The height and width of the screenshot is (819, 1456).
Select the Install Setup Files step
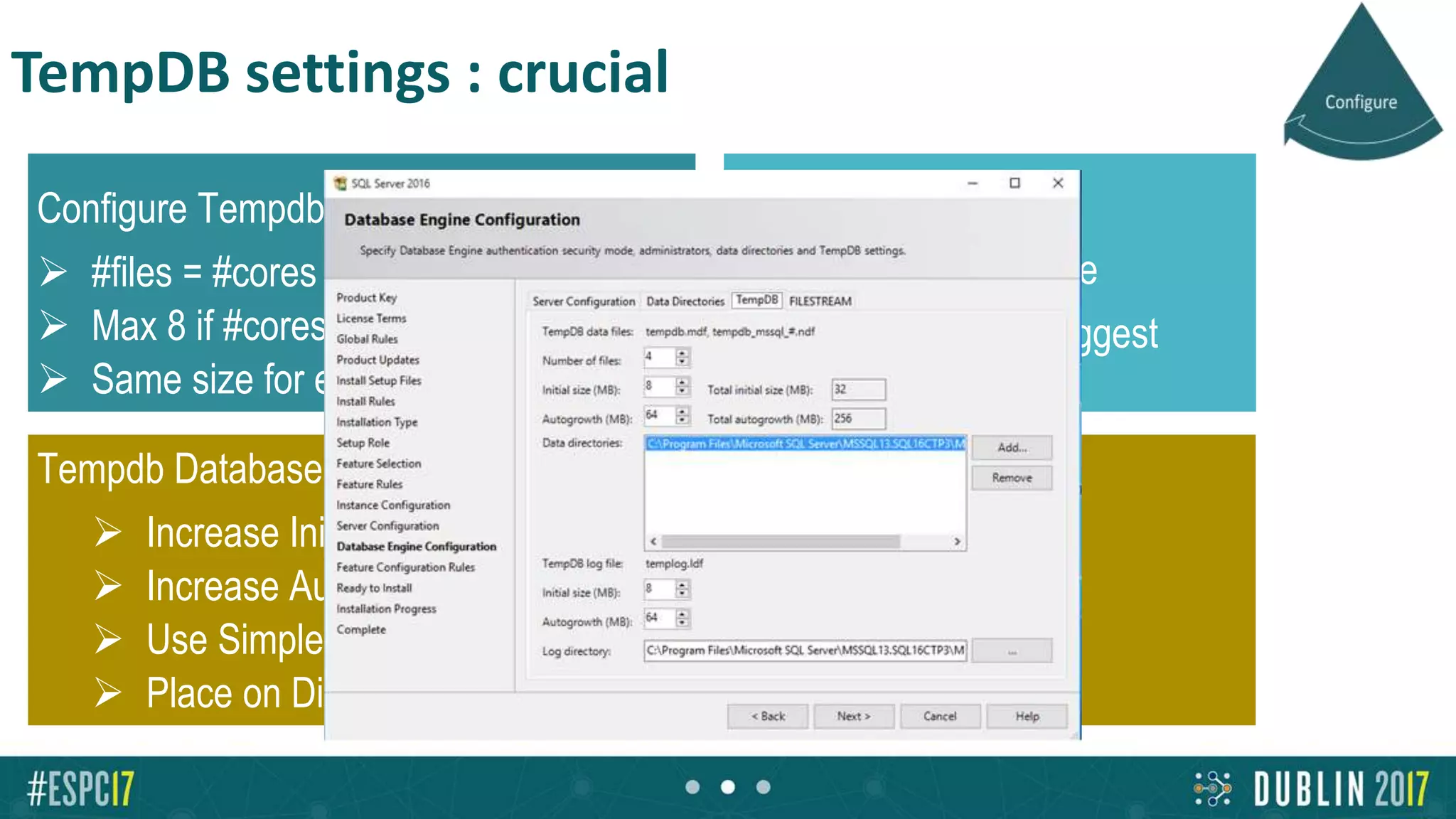(x=379, y=381)
